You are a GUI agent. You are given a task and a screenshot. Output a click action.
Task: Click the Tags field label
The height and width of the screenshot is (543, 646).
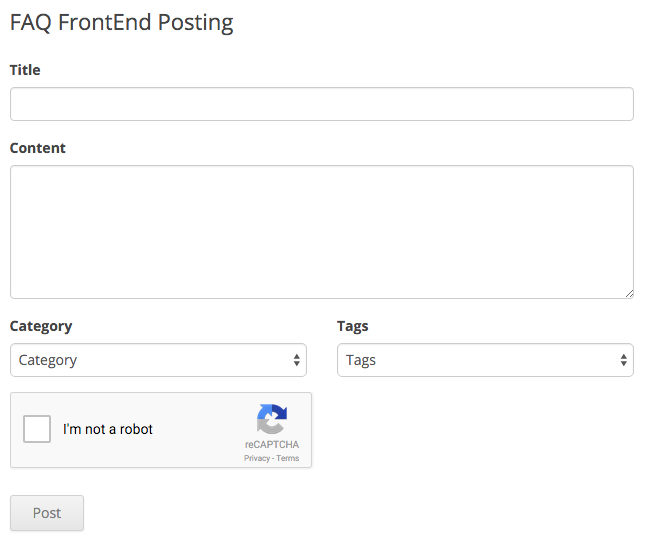(x=353, y=326)
